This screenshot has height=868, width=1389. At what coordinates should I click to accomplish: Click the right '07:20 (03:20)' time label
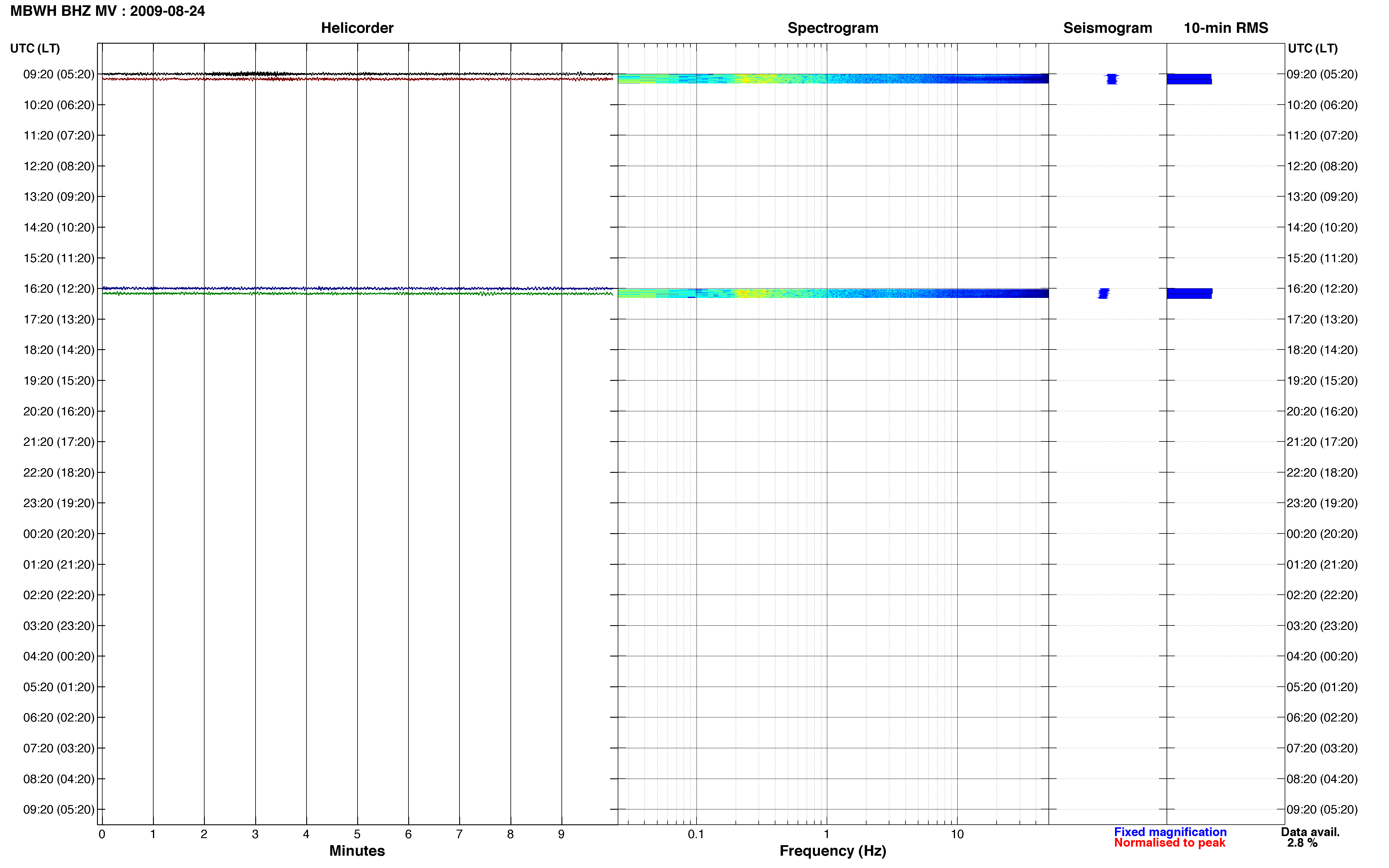pos(1322,748)
